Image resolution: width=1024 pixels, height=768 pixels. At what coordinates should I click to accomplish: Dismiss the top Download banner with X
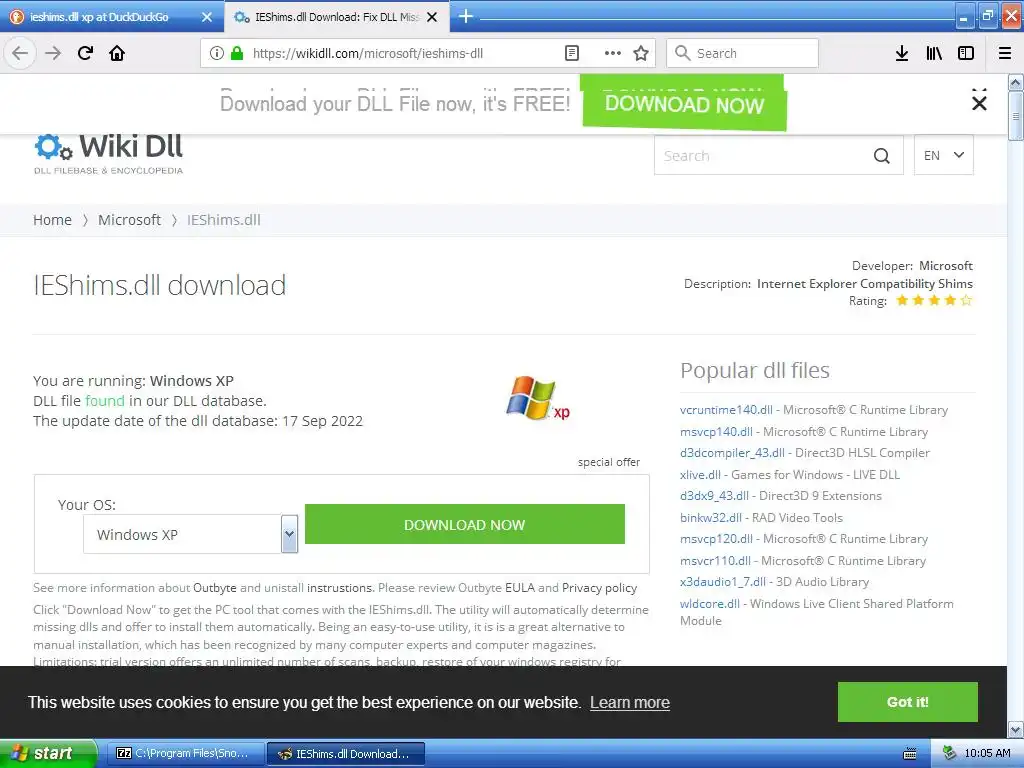(x=979, y=103)
